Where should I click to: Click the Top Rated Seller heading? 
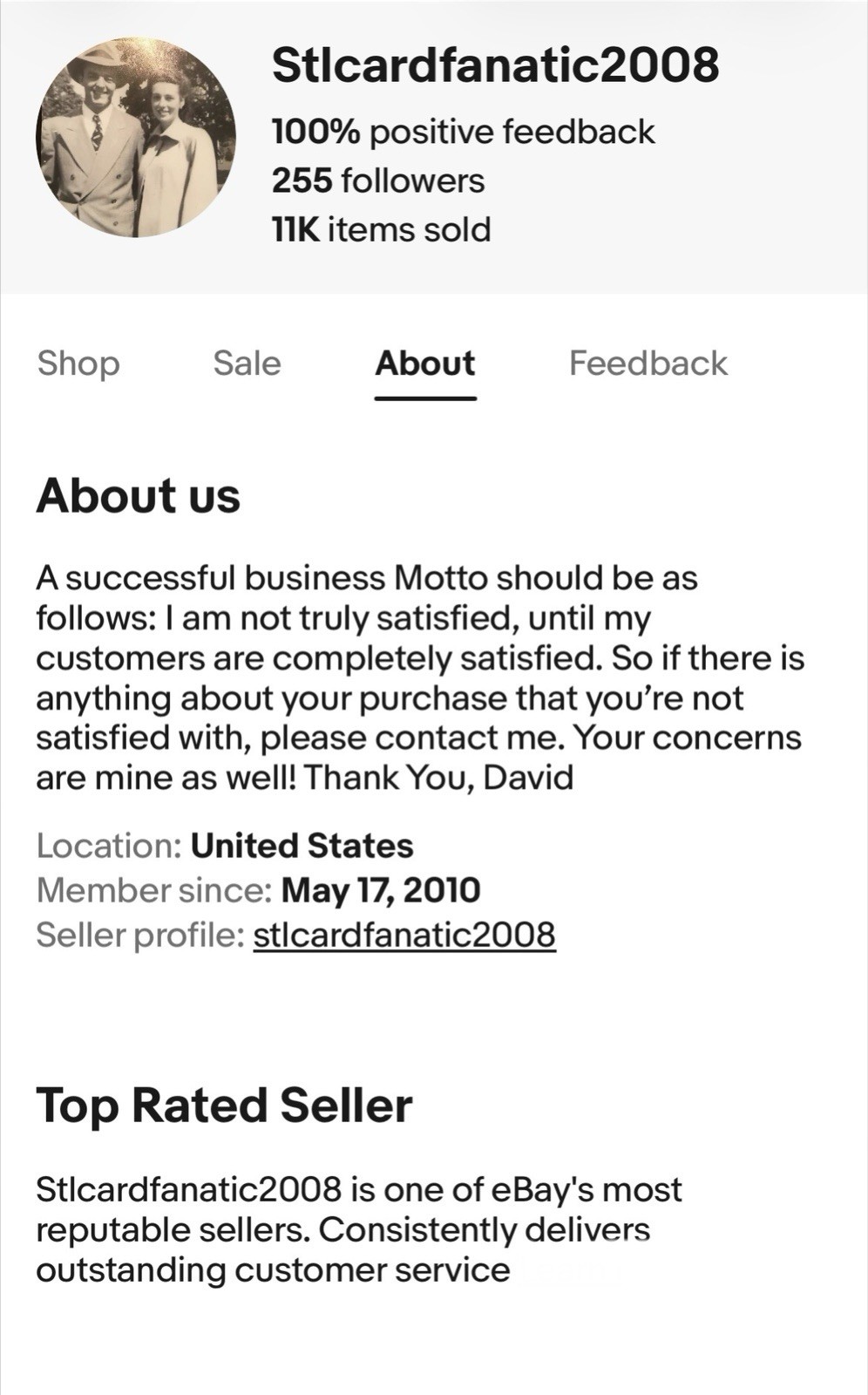pyautogui.click(x=224, y=1106)
